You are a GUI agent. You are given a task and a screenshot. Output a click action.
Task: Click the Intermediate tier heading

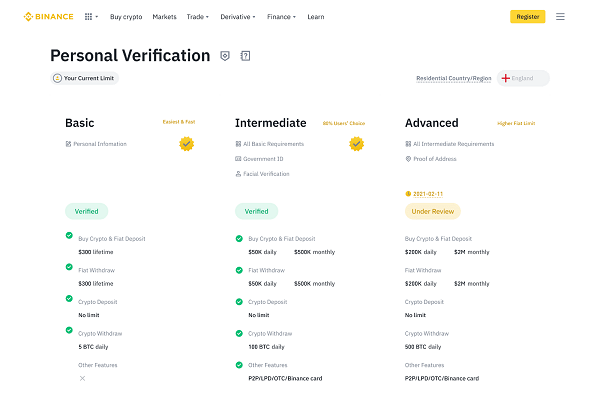[271, 123]
